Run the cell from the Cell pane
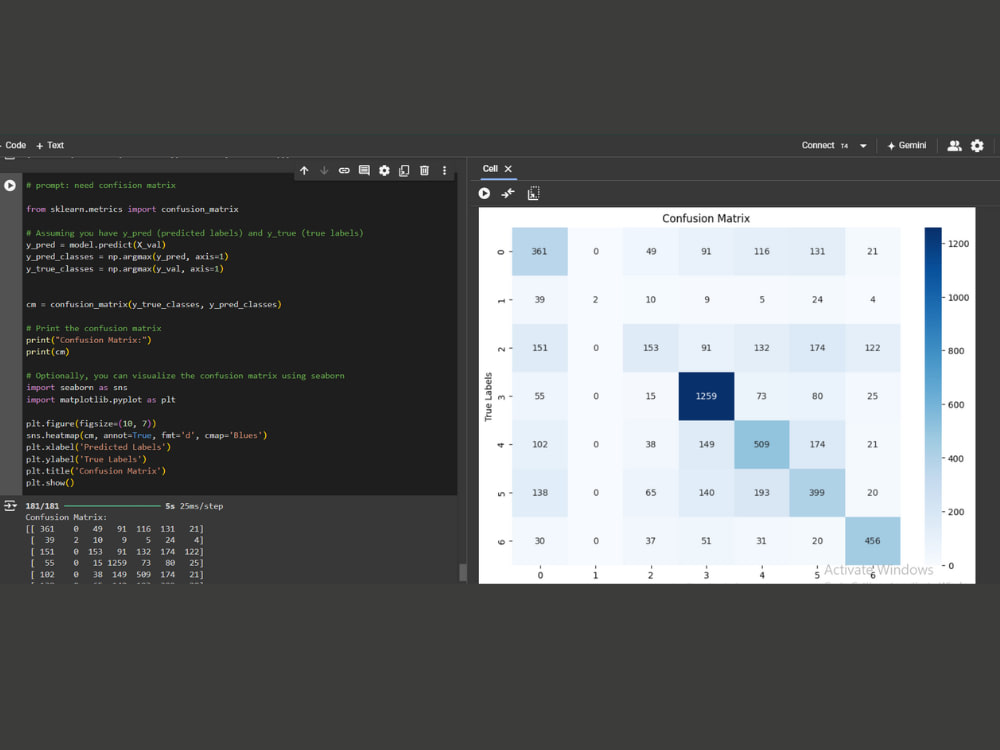This screenshot has width=1000, height=750. click(485, 193)
